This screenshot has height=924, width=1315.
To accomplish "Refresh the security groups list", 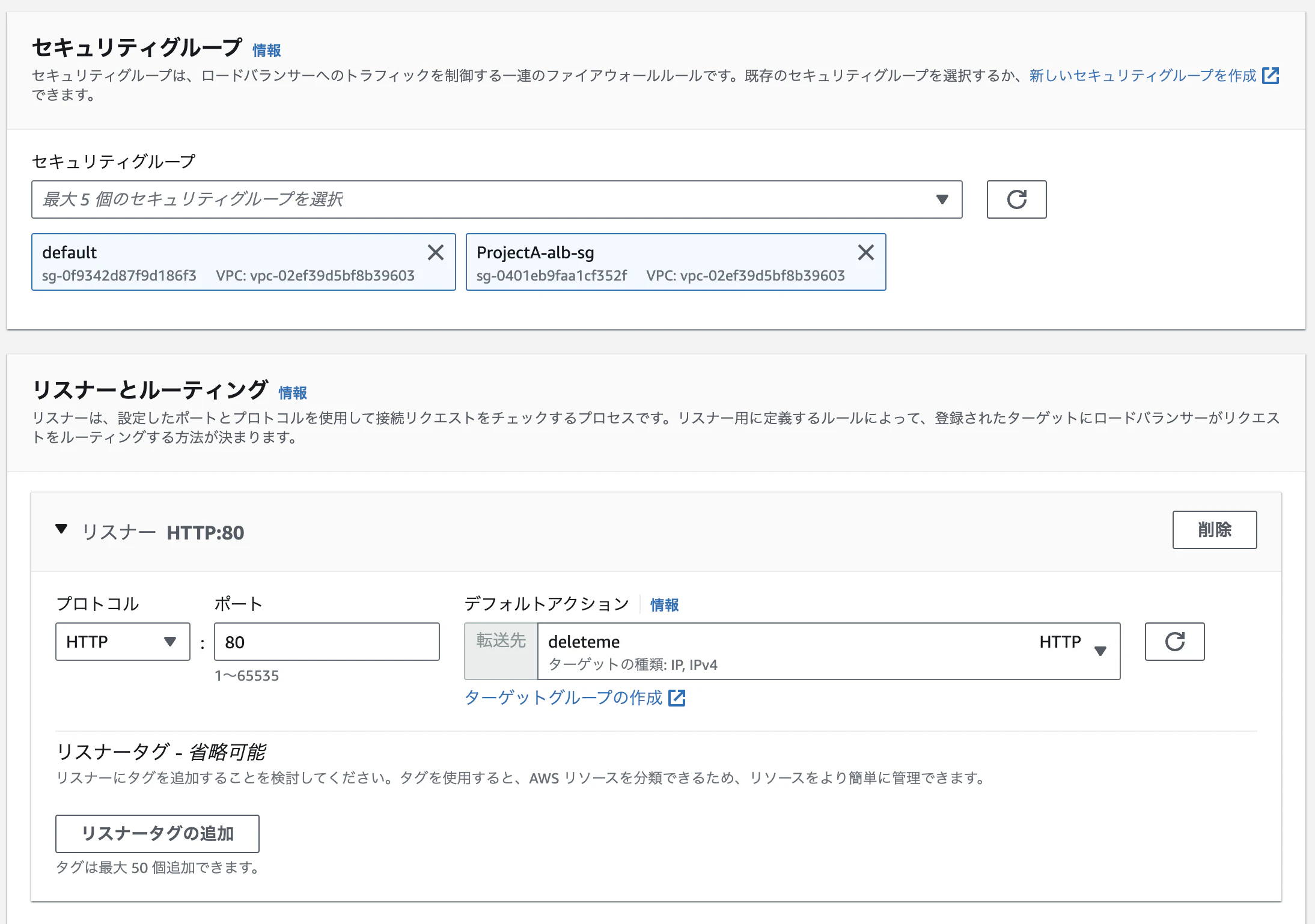I will click(x=1016, y=199).
